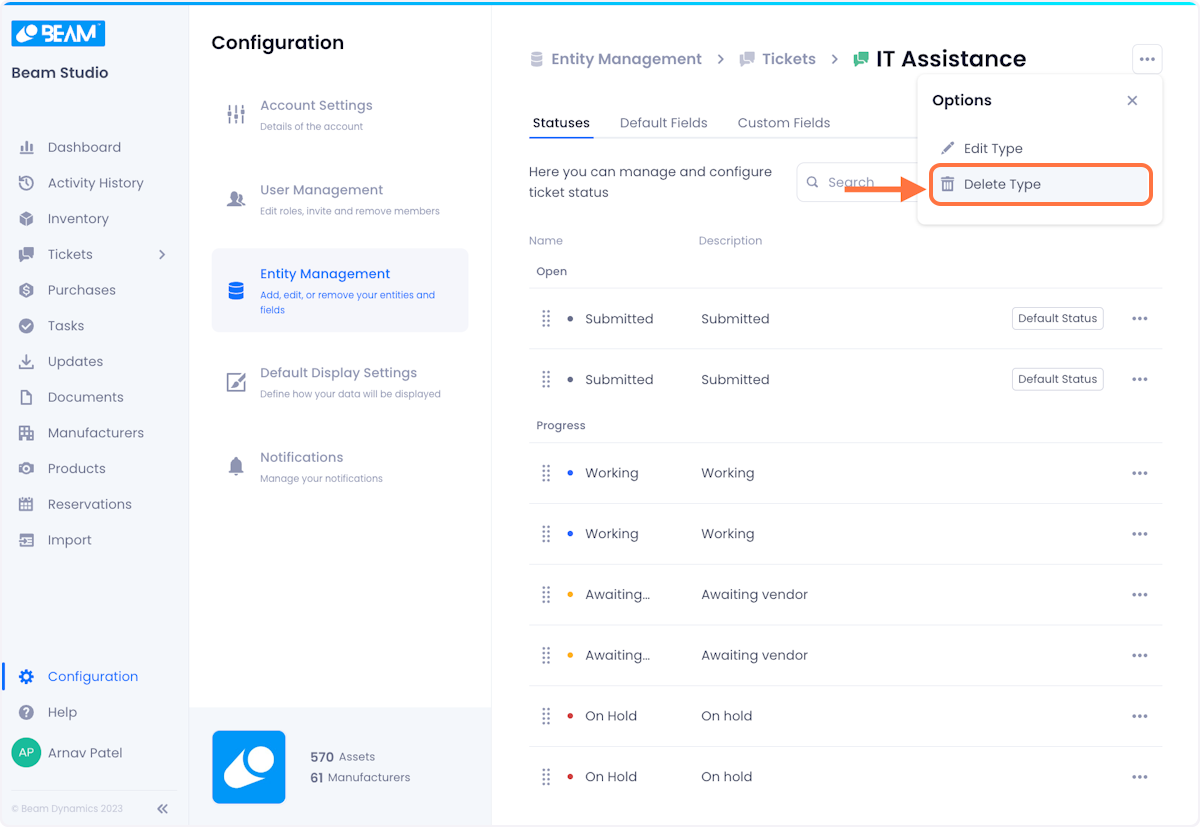Open the Manufacturers section

95,433
